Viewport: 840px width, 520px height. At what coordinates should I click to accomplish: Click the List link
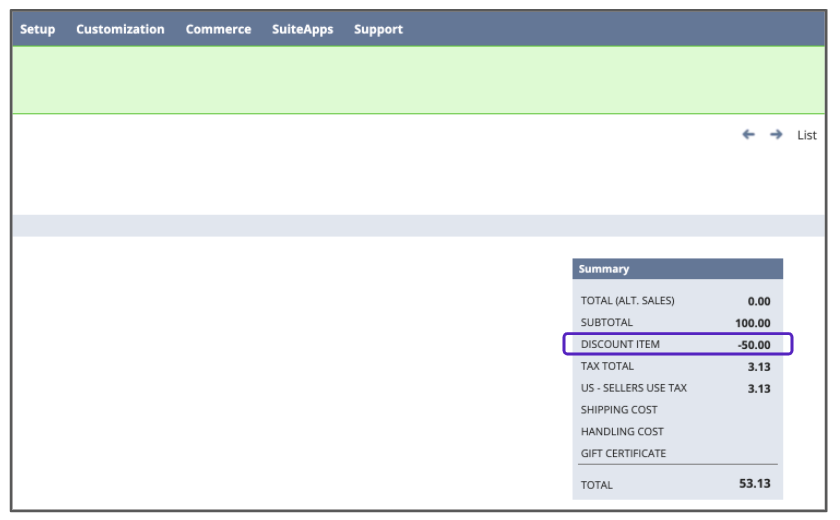point(806,135)
